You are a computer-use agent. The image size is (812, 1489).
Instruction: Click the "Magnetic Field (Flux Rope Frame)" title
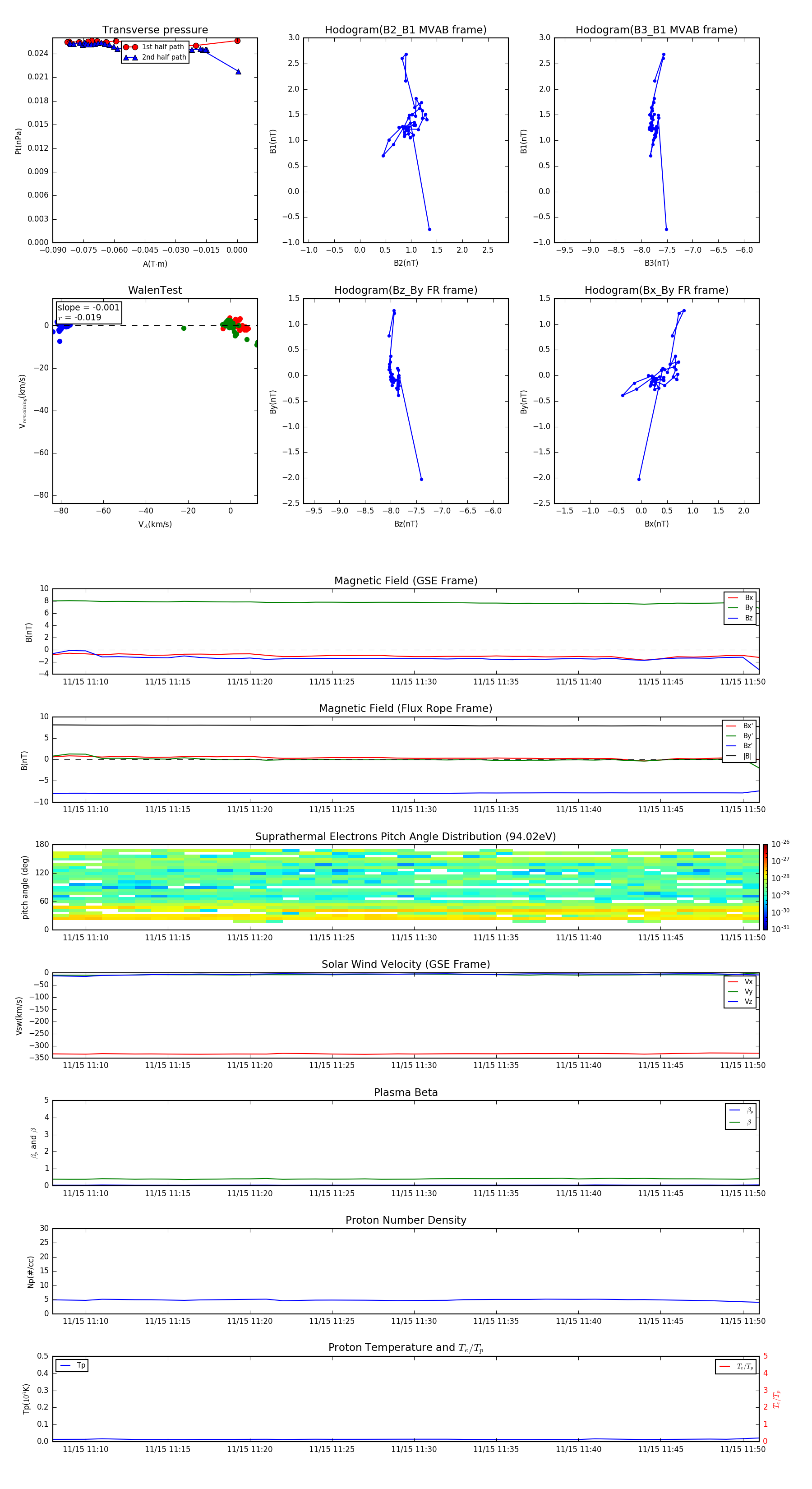pos(406,708)
